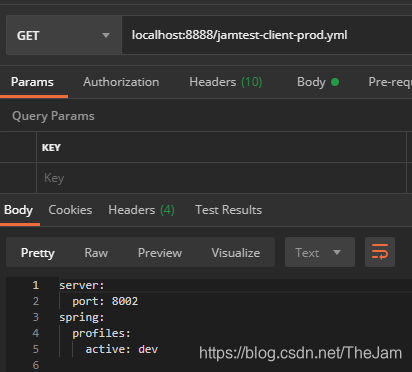Click line number 1 in gutter
Screen dimensions: 412x372
click(x=36, y=285)
